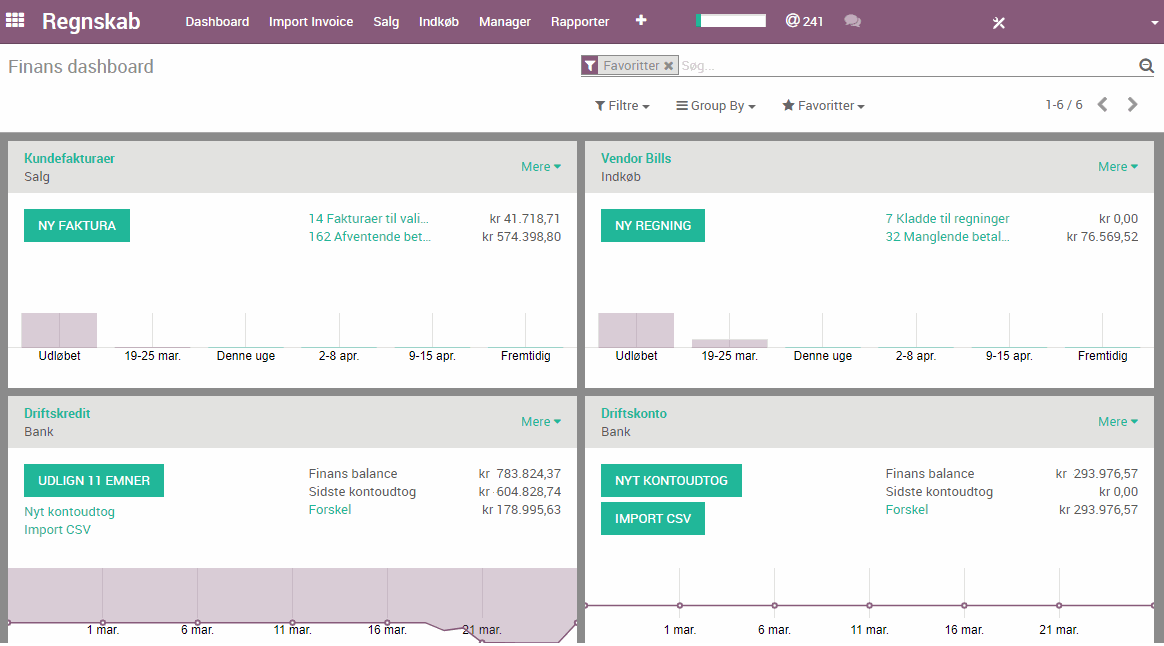Open the chat conversations icon

(x=852, y=21)
